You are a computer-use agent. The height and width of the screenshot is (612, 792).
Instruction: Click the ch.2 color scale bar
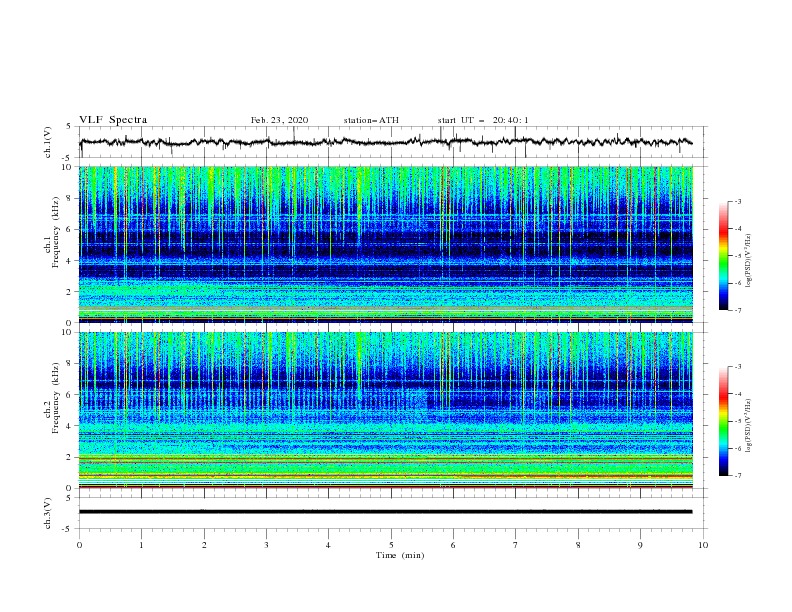(x=723, y=421)
